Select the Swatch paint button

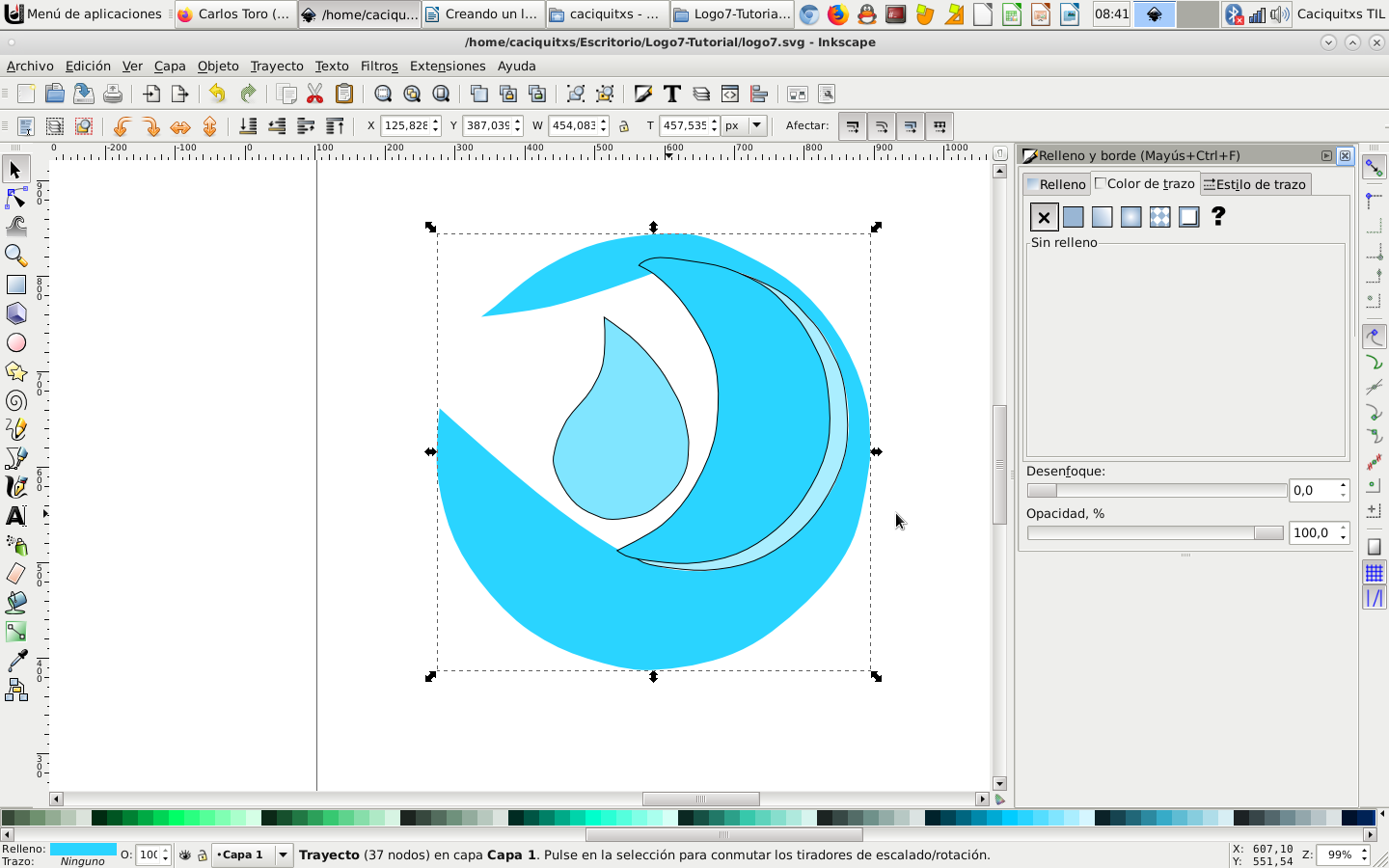[1188, 217]
